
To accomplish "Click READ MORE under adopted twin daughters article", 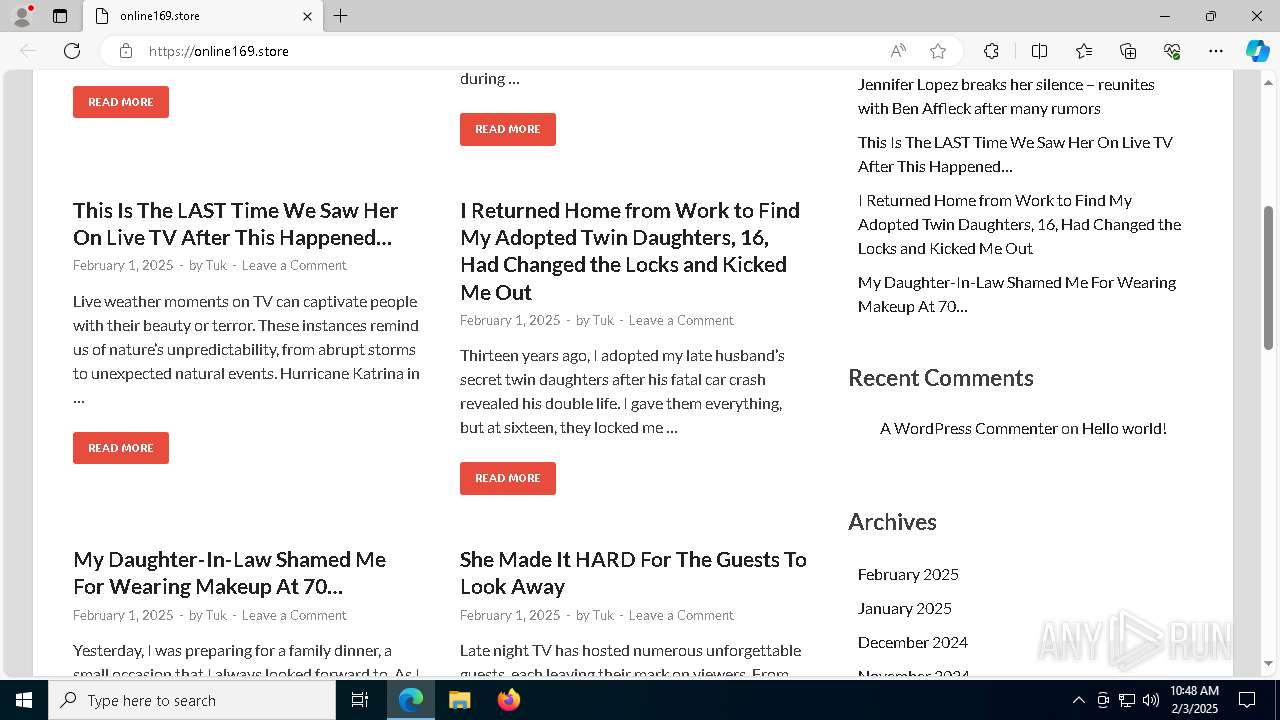I will click(508, 478).
